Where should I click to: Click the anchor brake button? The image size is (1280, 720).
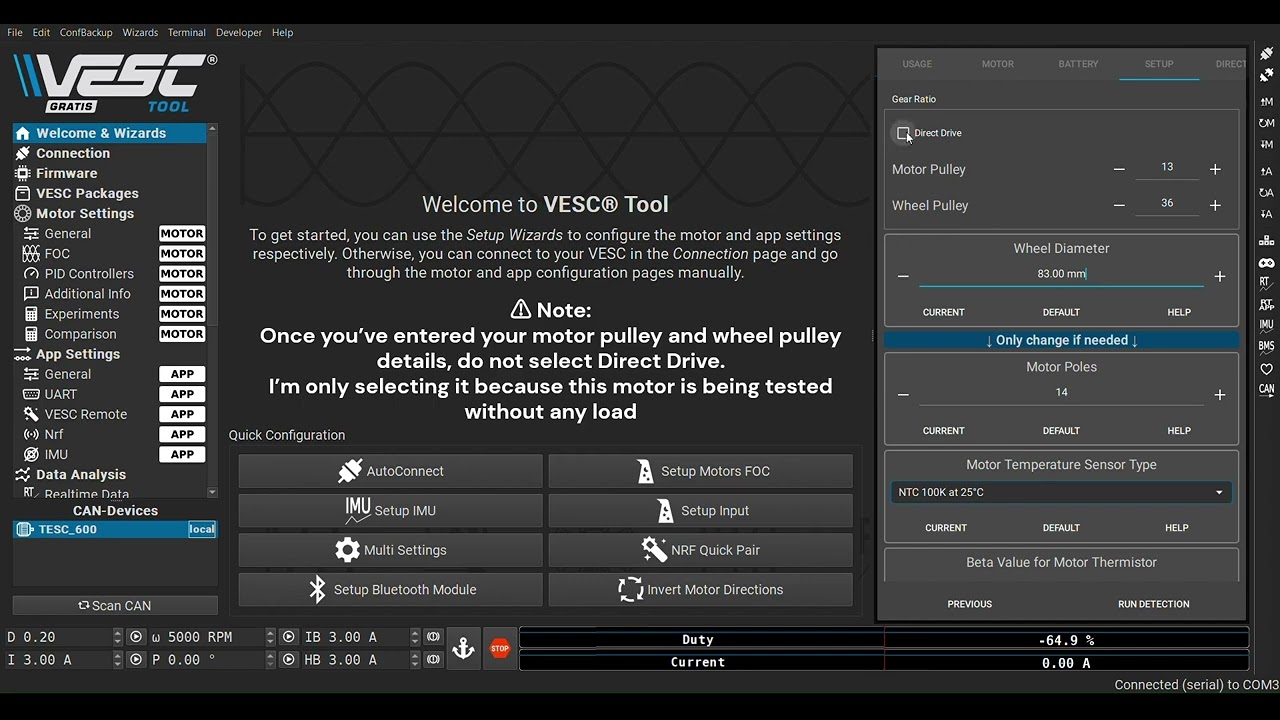(x=463, y=648)
